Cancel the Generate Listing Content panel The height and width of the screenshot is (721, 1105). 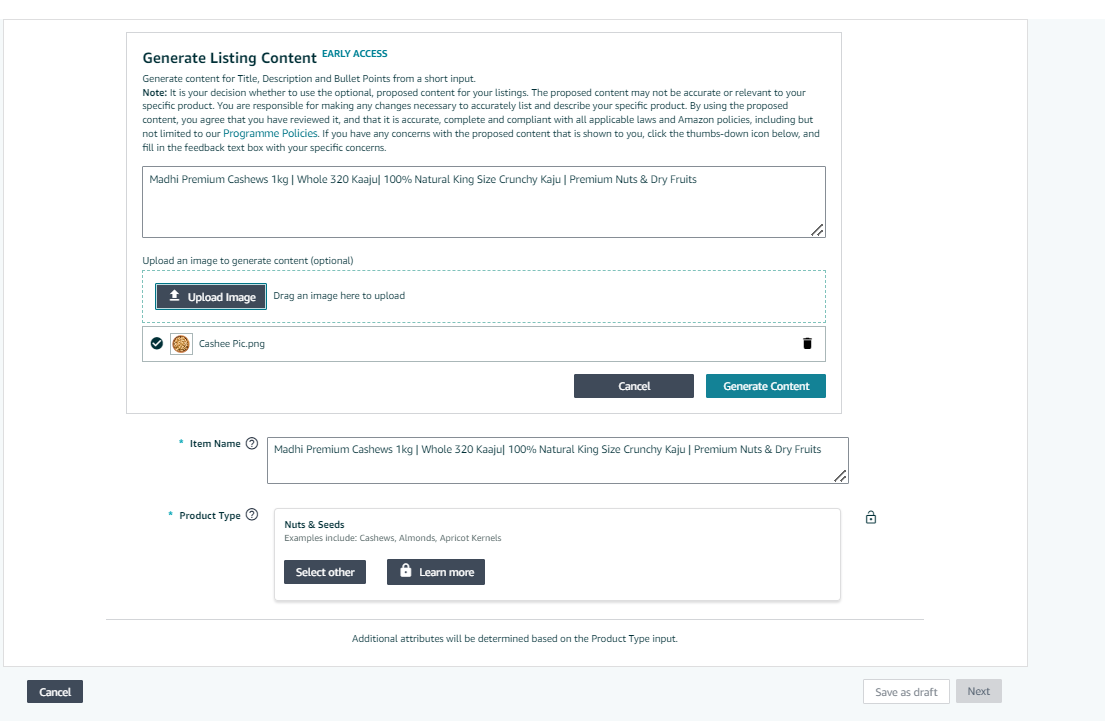click(634, 386)
